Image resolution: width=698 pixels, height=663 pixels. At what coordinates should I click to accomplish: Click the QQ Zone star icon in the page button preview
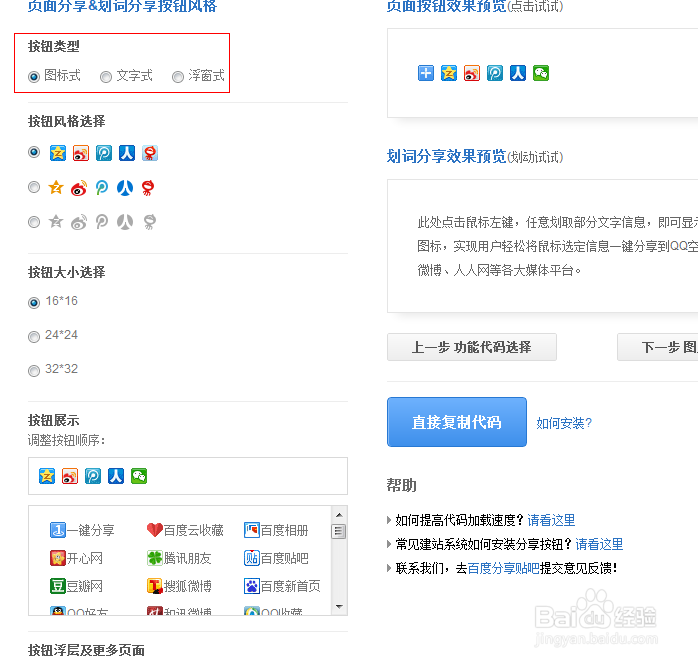(x=449, y=73)
